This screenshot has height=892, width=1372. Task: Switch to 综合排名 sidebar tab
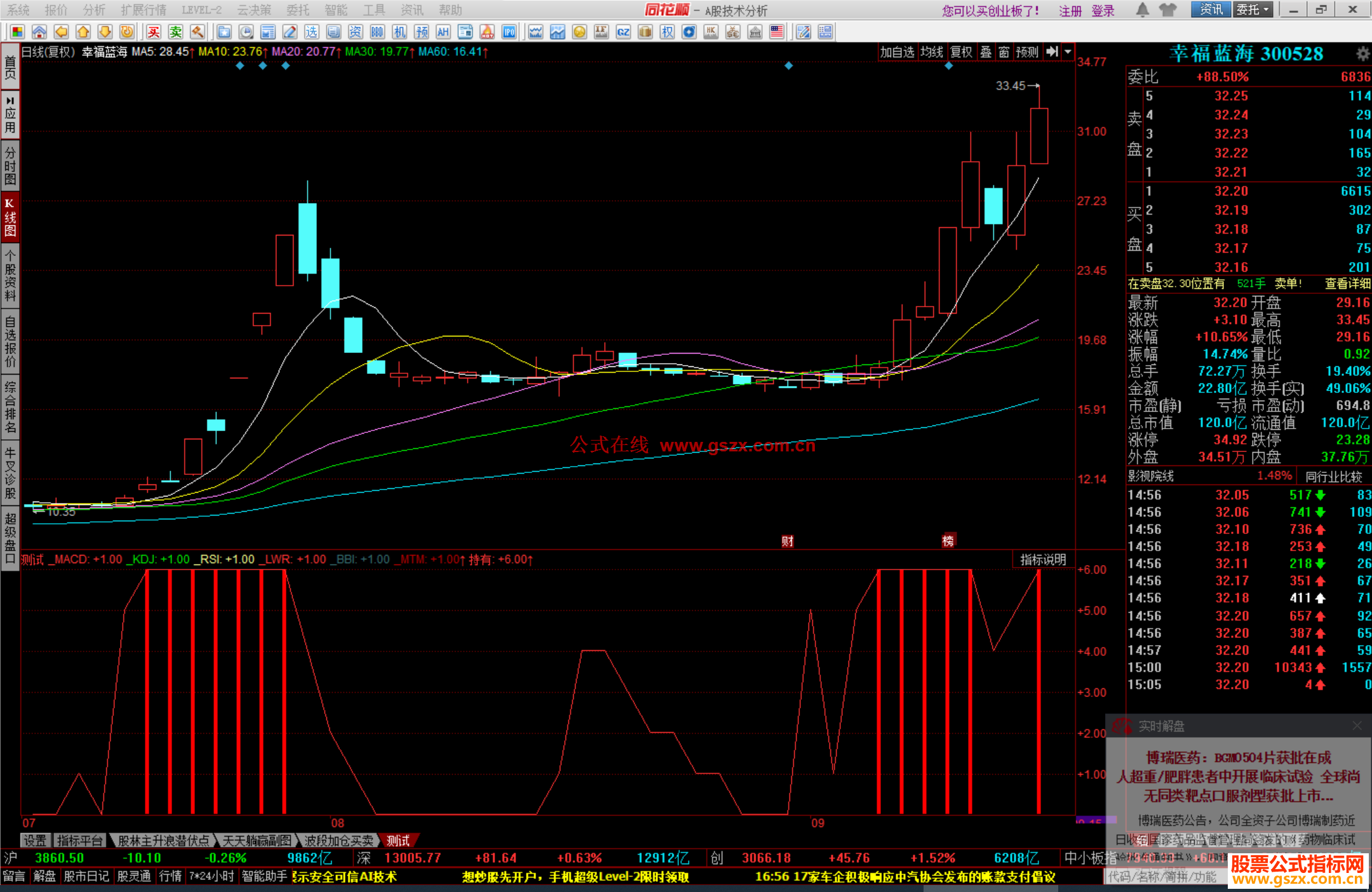tap(10, 407)
